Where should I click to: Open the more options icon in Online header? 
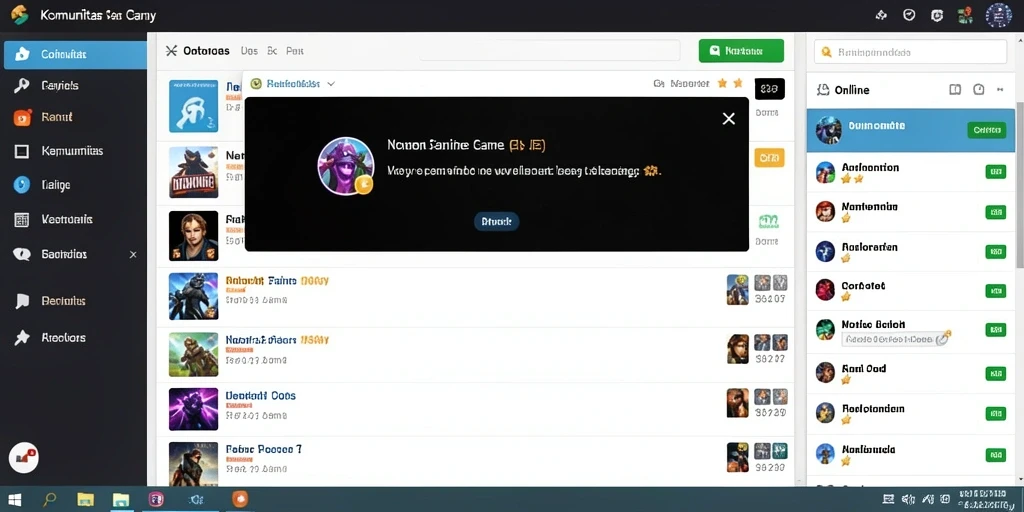pyautogui.click(x=1000, y=89)
